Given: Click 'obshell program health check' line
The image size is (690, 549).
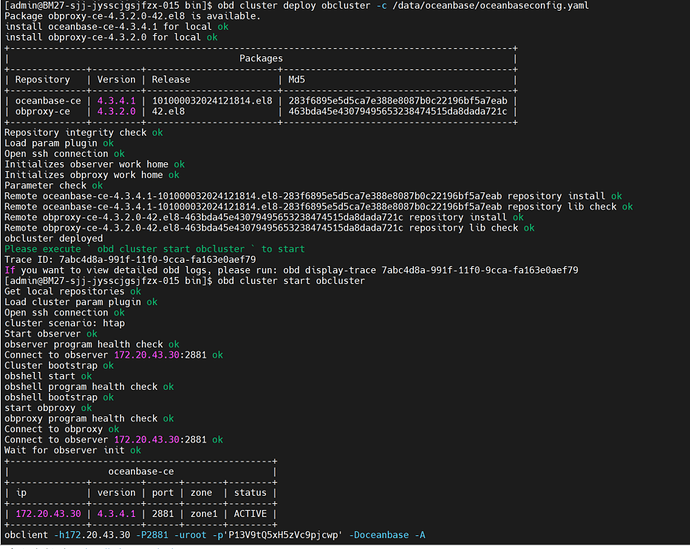Looking at the screenshot, I should coord(89,387).
